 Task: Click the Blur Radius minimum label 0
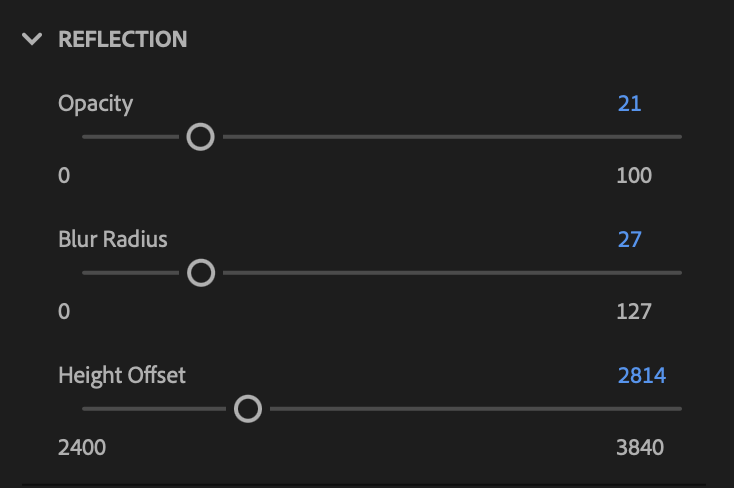coord(64,312)
